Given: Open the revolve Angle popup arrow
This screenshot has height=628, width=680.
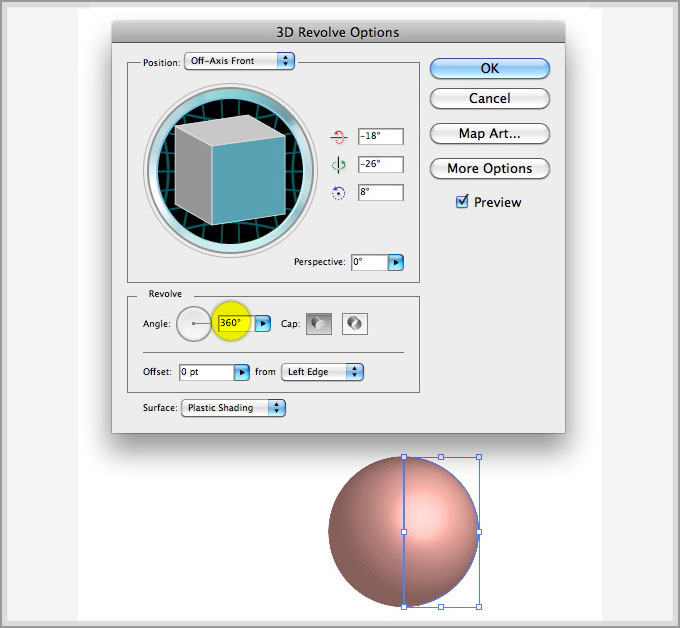Looking at the screenshot, I should tap(263, 324).
